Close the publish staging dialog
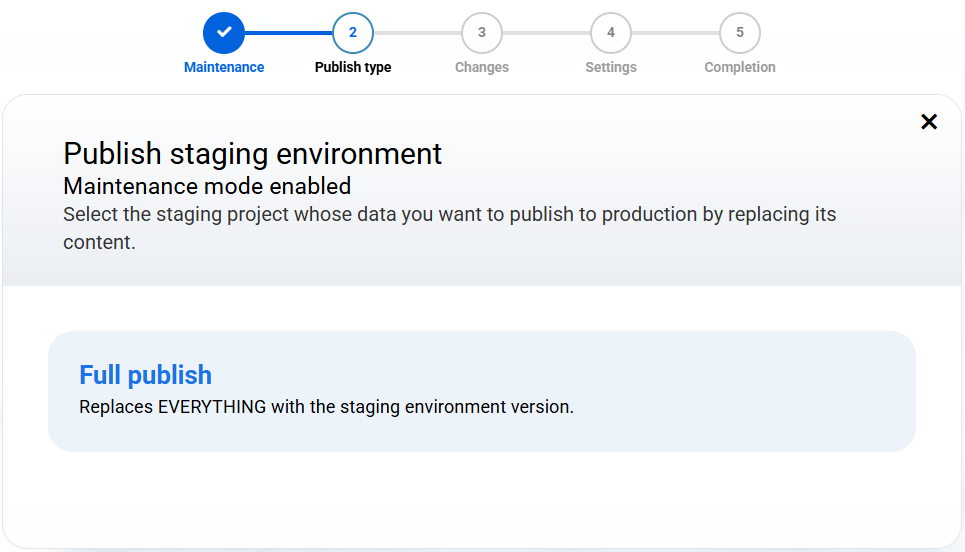 coord(929,122)
